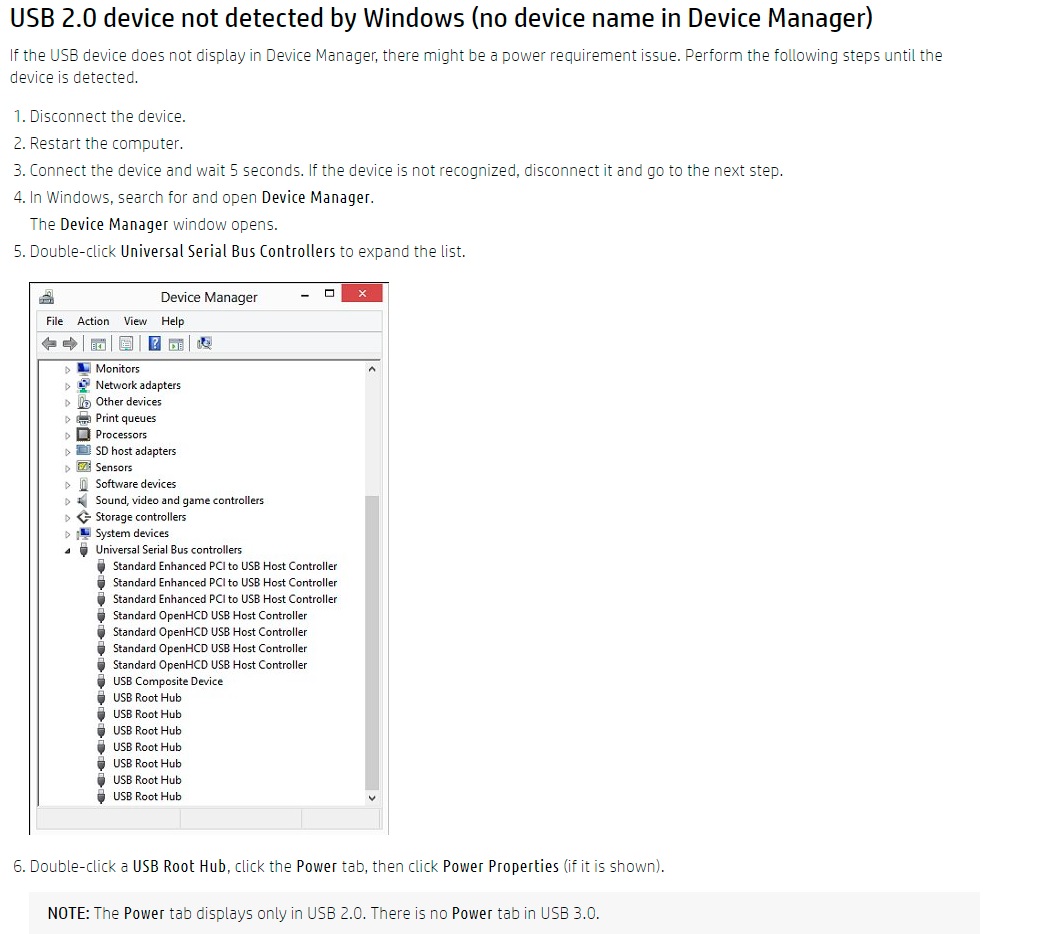
Task: Expand the System devices node
Action: (67, 535)
